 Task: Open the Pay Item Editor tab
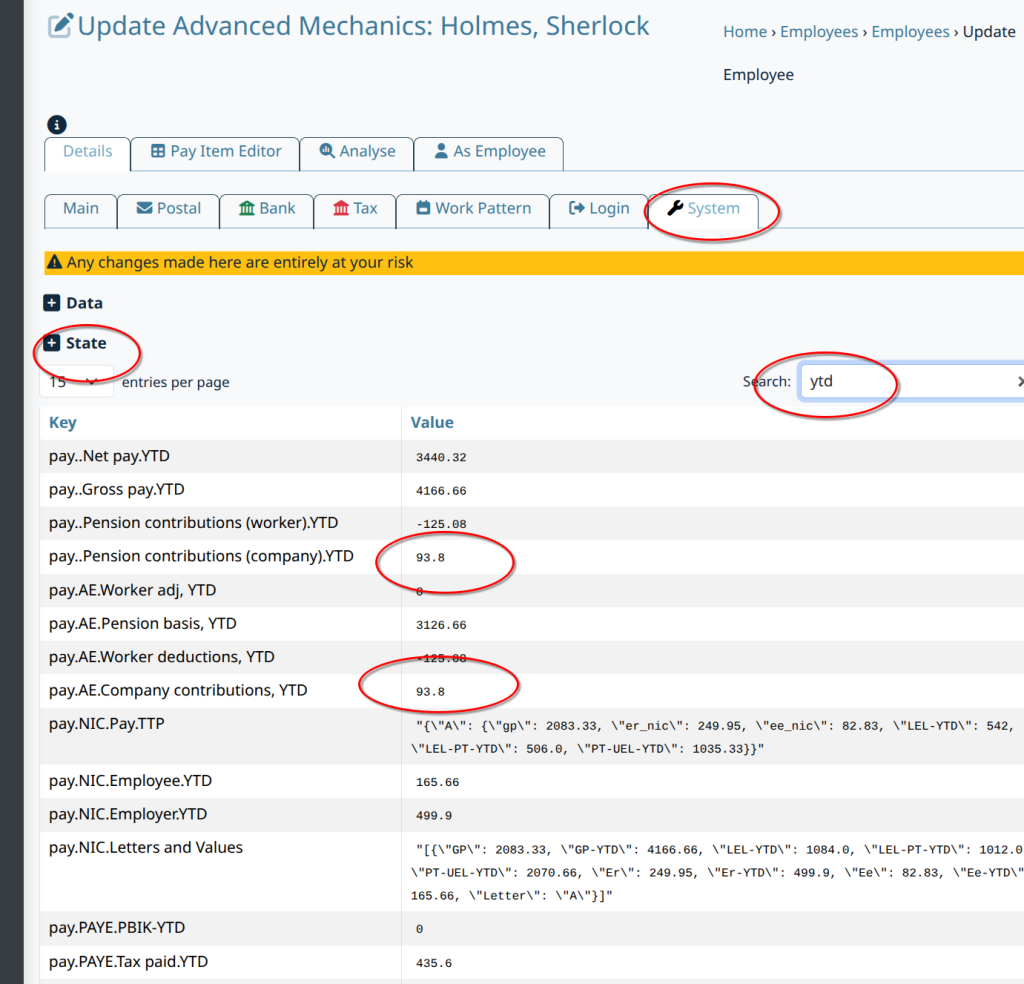tap(215, 152)
